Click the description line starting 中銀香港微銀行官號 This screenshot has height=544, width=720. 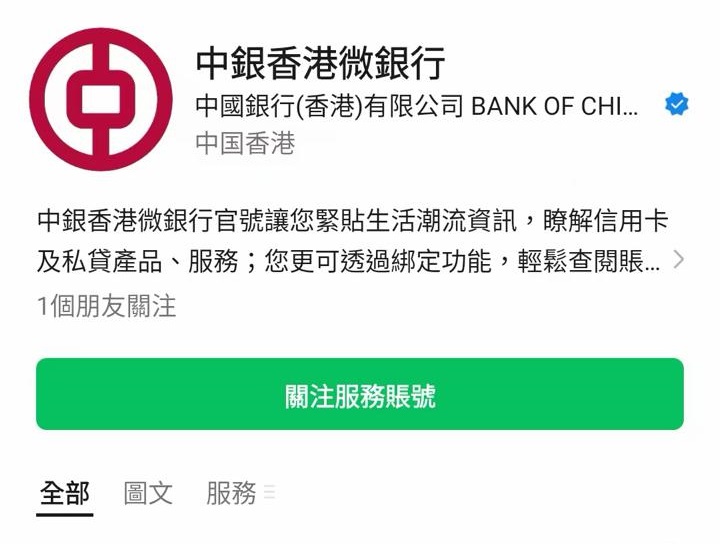pyautogui.click(x=353, y=220)
